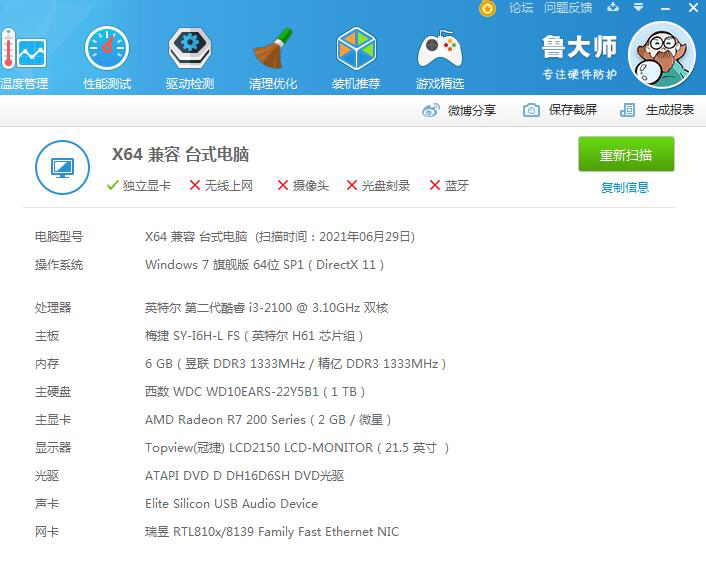Click the red X beside 无线上网
Image resolution: width=706 pixels, height=576 pixels.
195,185
